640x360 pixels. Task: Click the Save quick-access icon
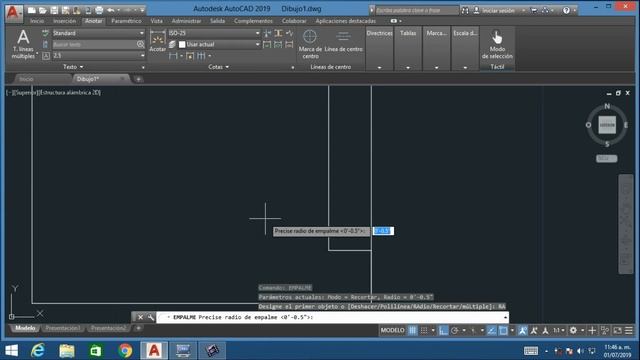(54, 10)
